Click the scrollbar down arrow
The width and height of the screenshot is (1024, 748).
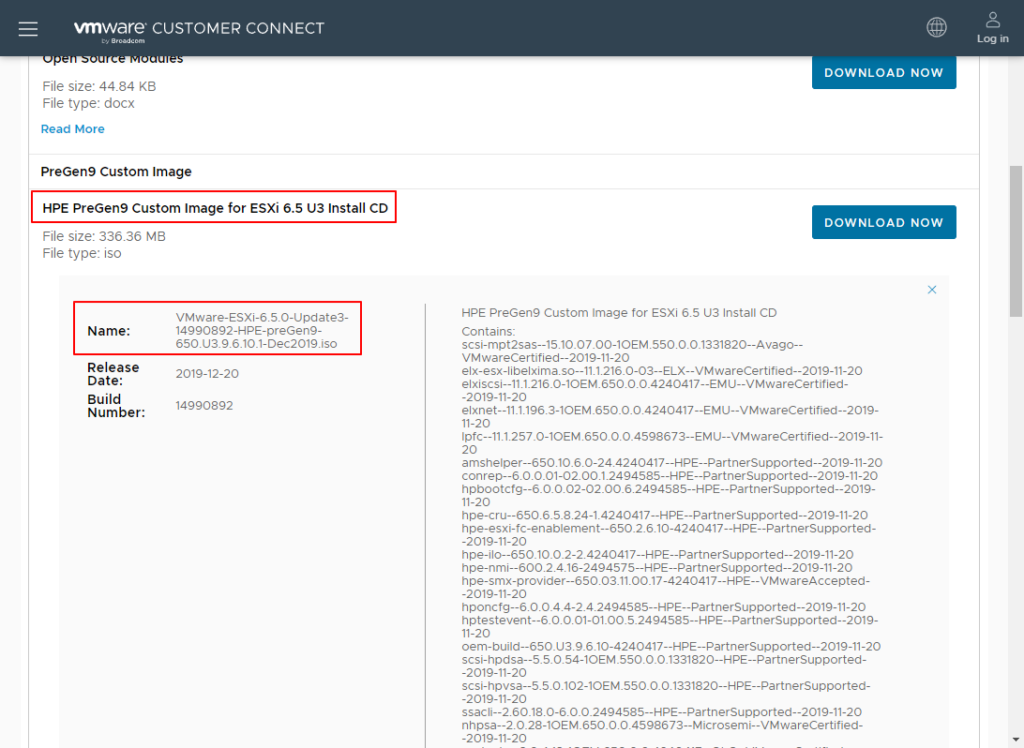pos(1016,740)
